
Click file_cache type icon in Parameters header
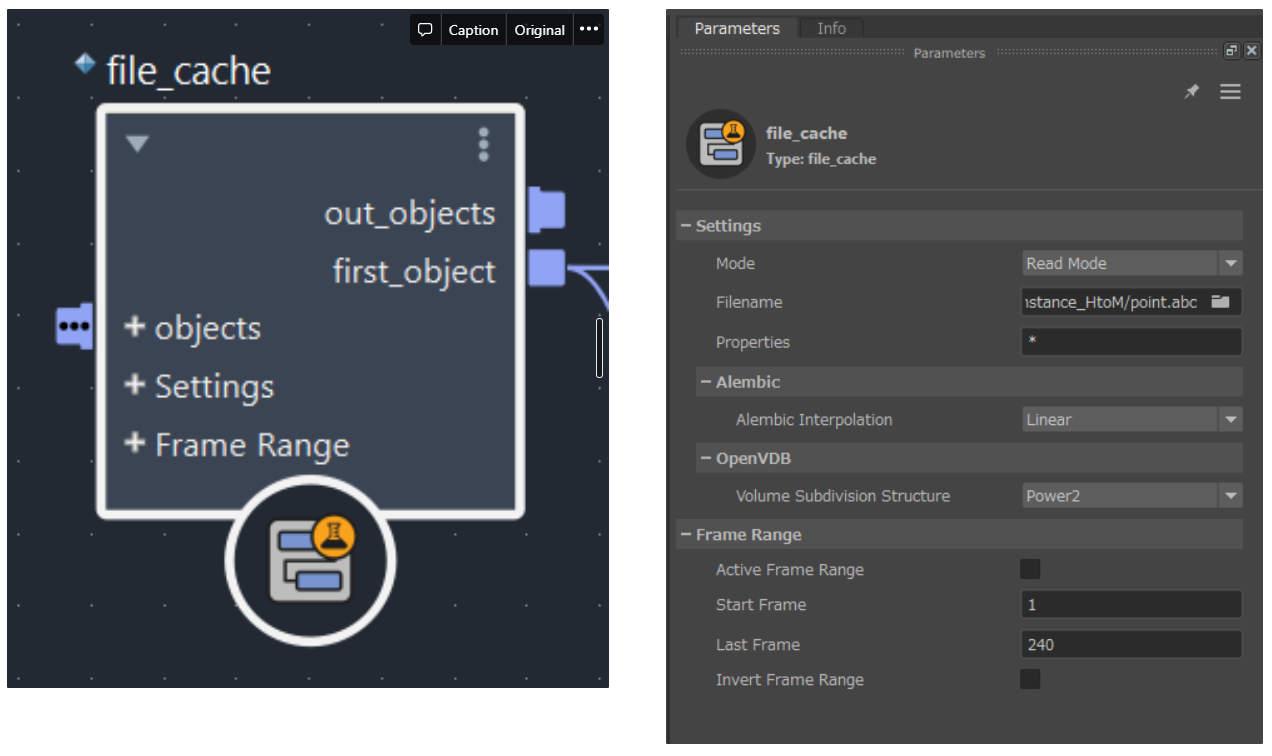(x=720, y=144)
